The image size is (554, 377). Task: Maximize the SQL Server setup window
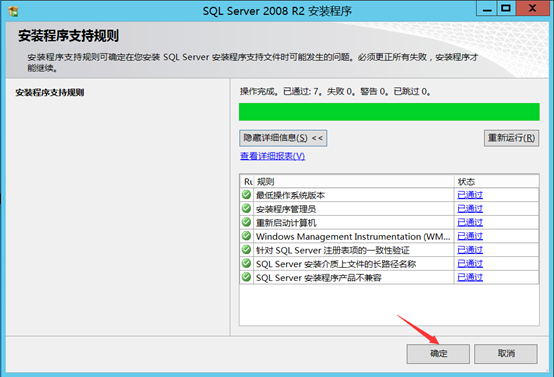[506, 8]
